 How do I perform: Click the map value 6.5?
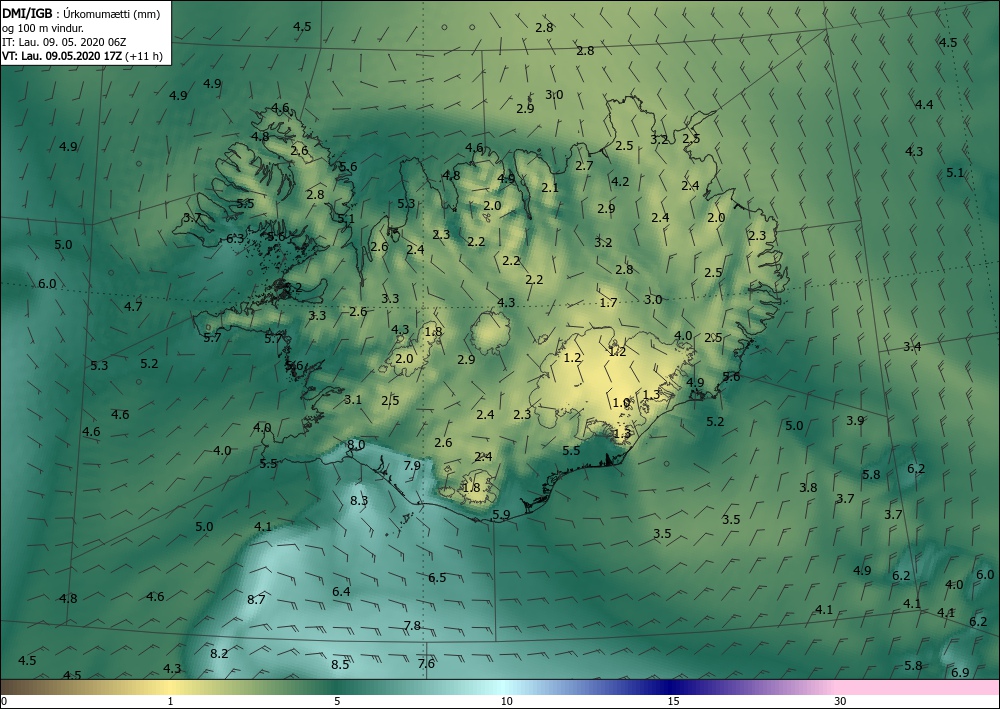[437, 578]
